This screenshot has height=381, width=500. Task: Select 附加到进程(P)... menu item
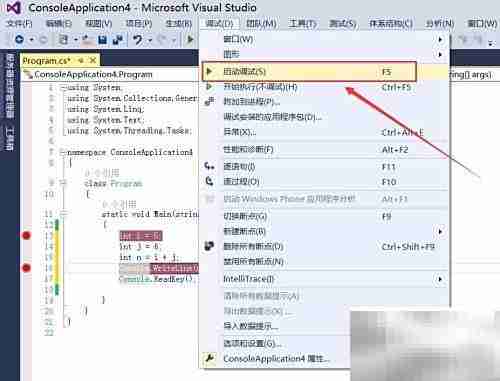click(325, 102)
